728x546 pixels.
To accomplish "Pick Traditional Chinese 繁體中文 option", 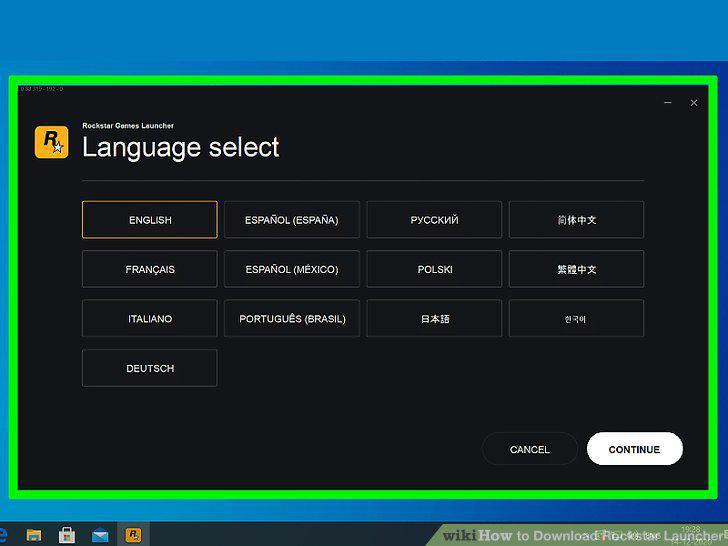I will (x=576, y=269).
